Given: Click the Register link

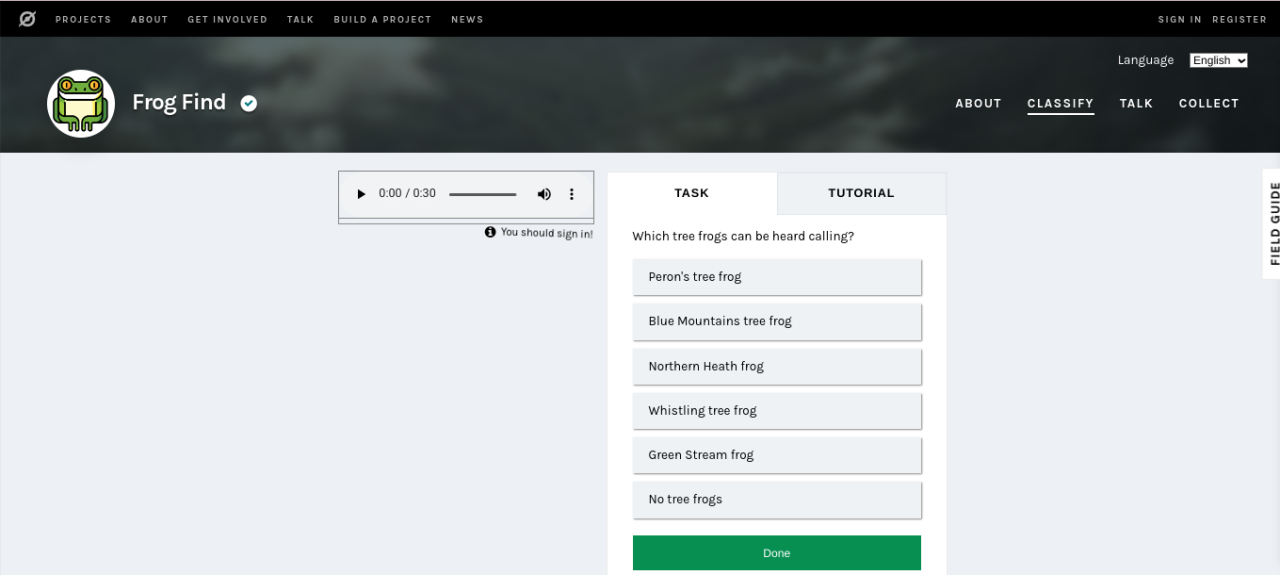Looking at the screenshot, I should point(1240,19).
